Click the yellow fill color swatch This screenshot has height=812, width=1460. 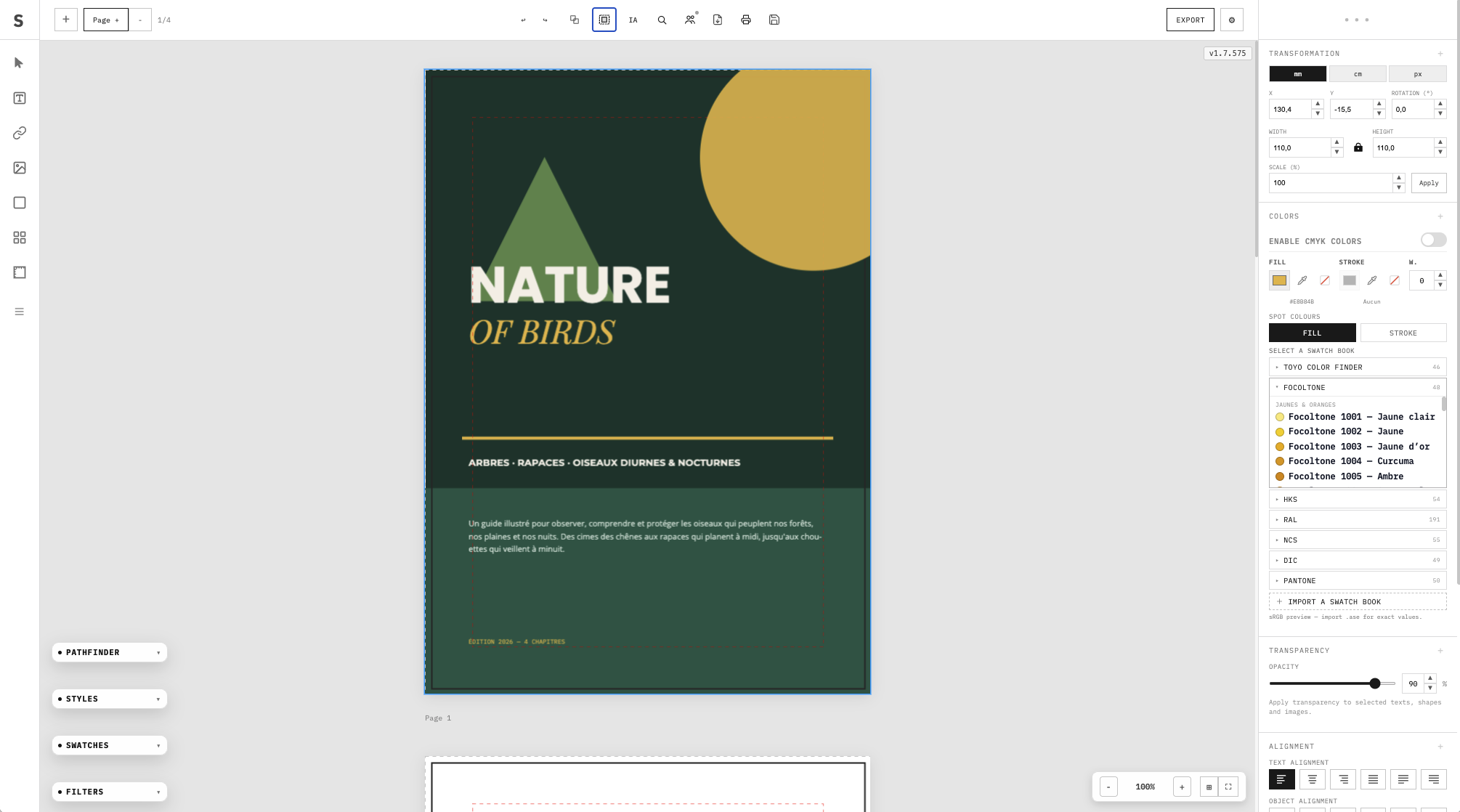click(1279, 280)
